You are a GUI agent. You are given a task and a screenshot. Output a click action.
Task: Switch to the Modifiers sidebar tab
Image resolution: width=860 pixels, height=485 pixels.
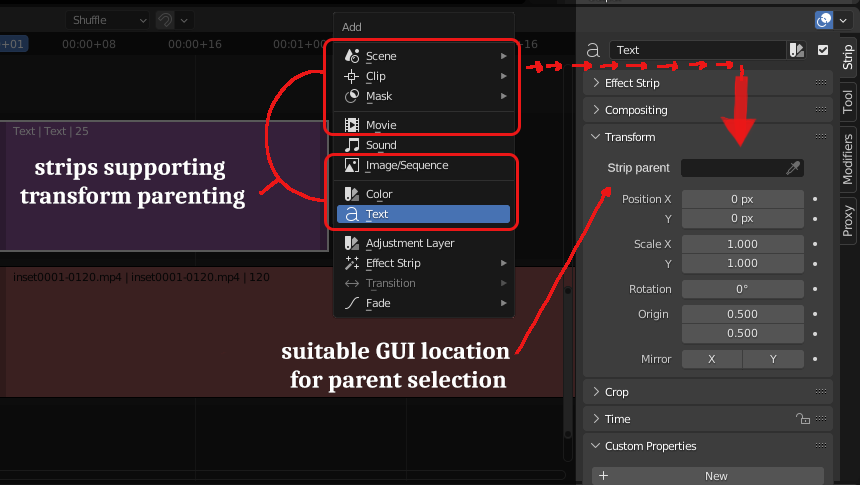coord(848,159)
